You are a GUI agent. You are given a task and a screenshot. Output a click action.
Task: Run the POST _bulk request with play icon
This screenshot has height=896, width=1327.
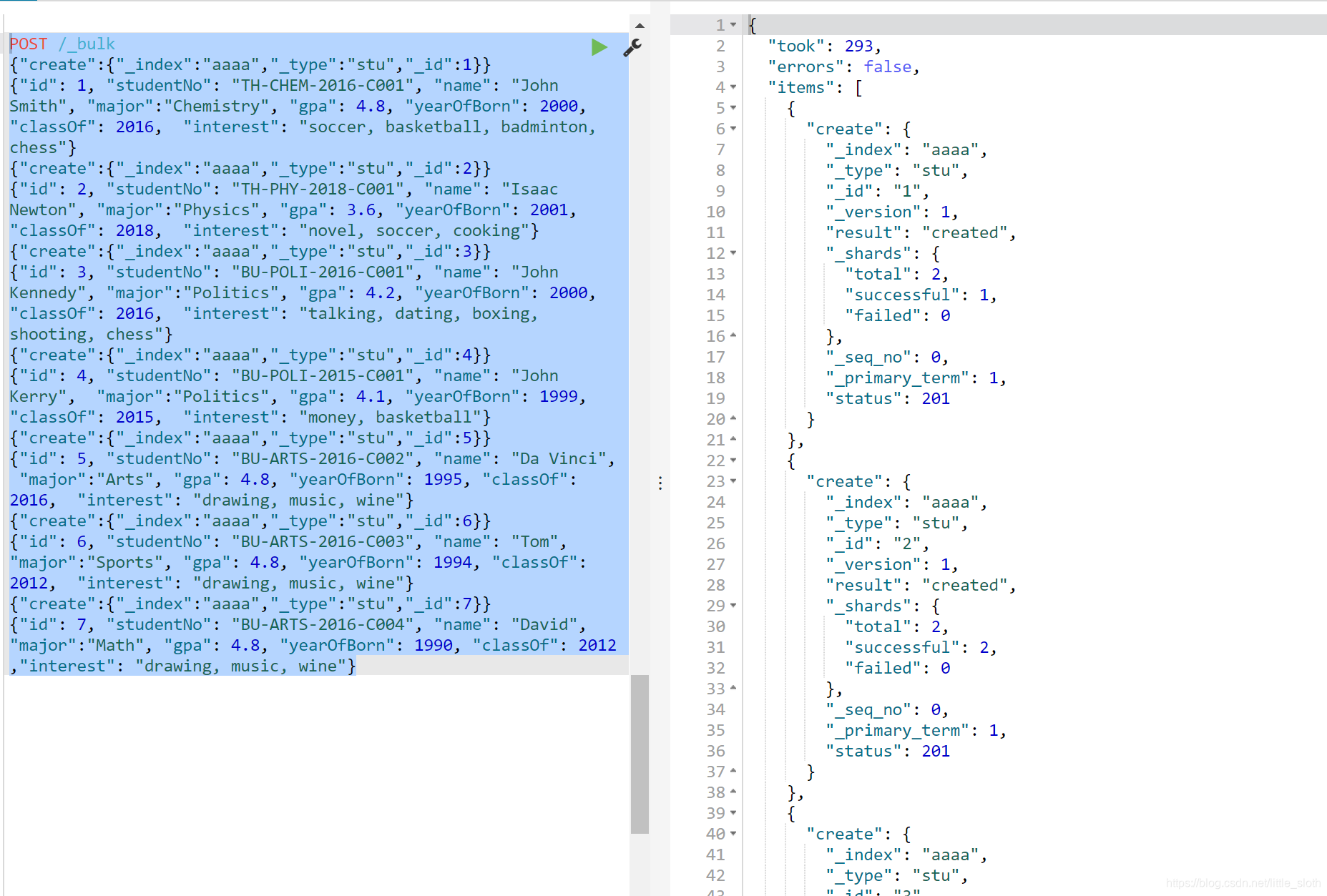click(x=599, y=47)
